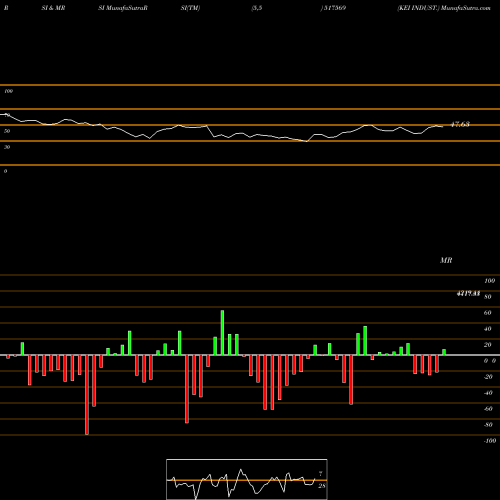Click the 517569 stock code text
500x500 pixels.
point(334,8)
